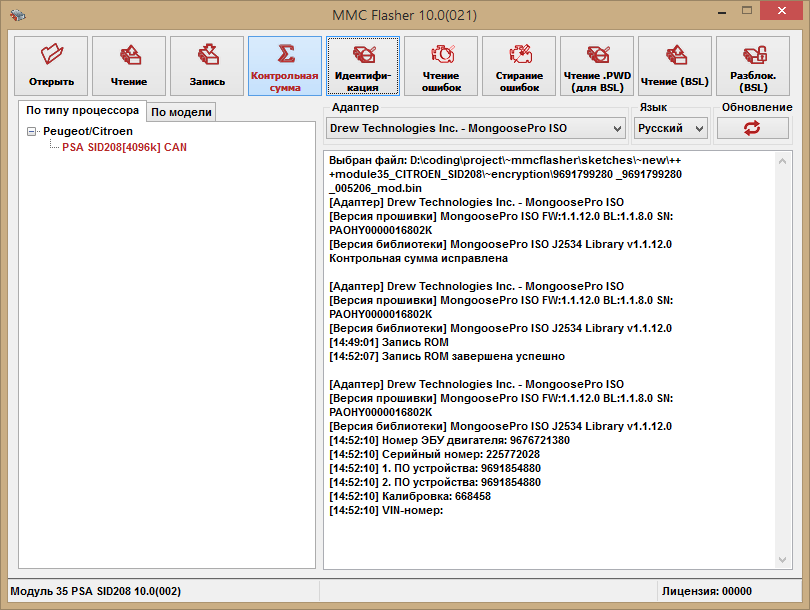Click the log scrollbar down arrow
810x610 pixels.
coord(783,559)
